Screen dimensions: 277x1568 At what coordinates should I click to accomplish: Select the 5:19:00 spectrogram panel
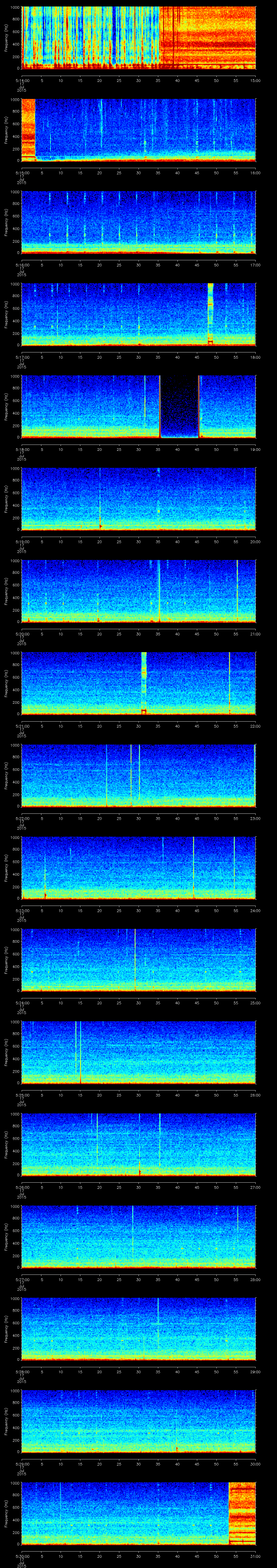tap(139, 499)
